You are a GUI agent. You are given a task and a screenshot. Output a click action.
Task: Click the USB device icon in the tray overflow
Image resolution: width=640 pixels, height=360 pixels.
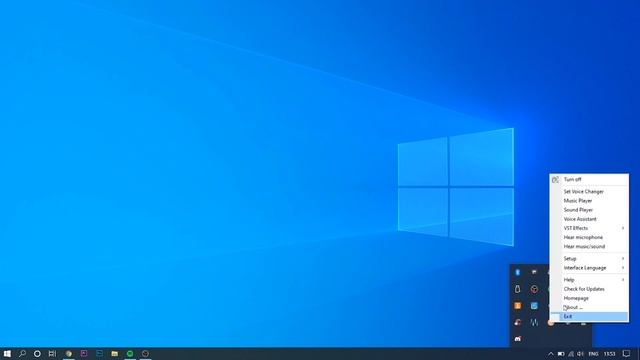pyautogui.click(x=518, y=289)
